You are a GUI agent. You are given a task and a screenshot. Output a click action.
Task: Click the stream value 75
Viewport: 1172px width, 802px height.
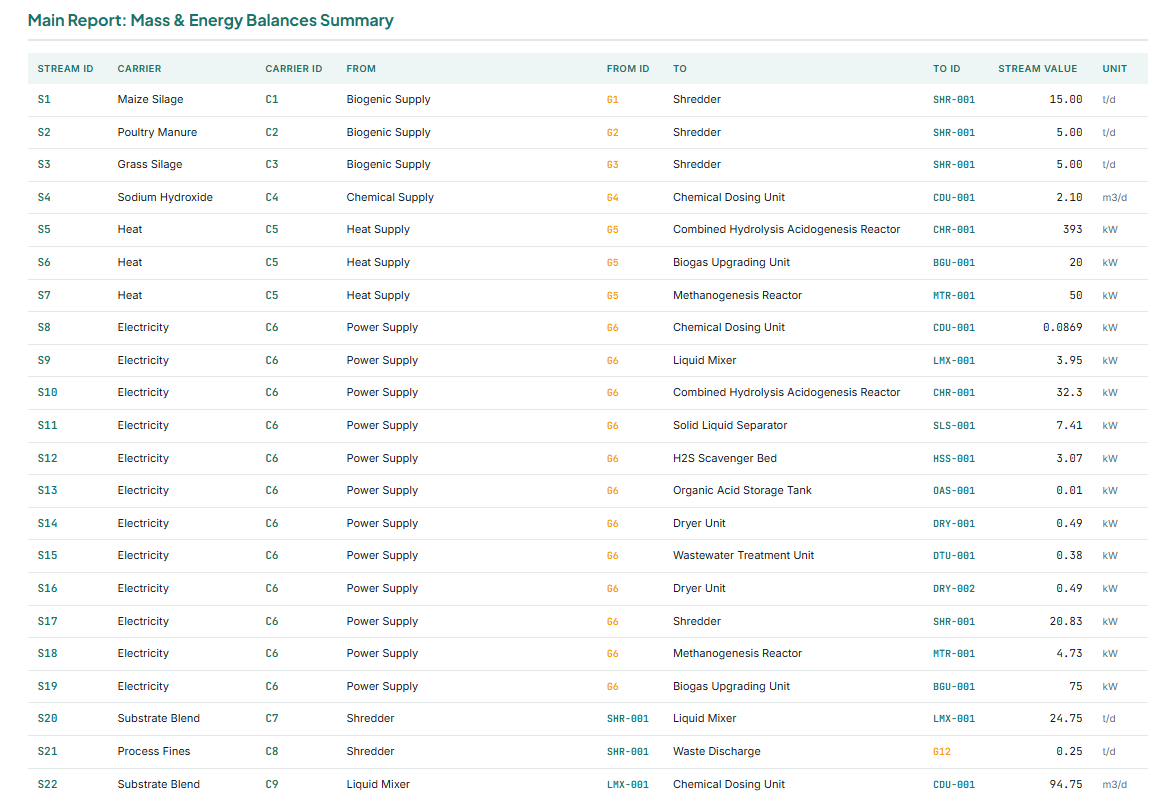1076,686
